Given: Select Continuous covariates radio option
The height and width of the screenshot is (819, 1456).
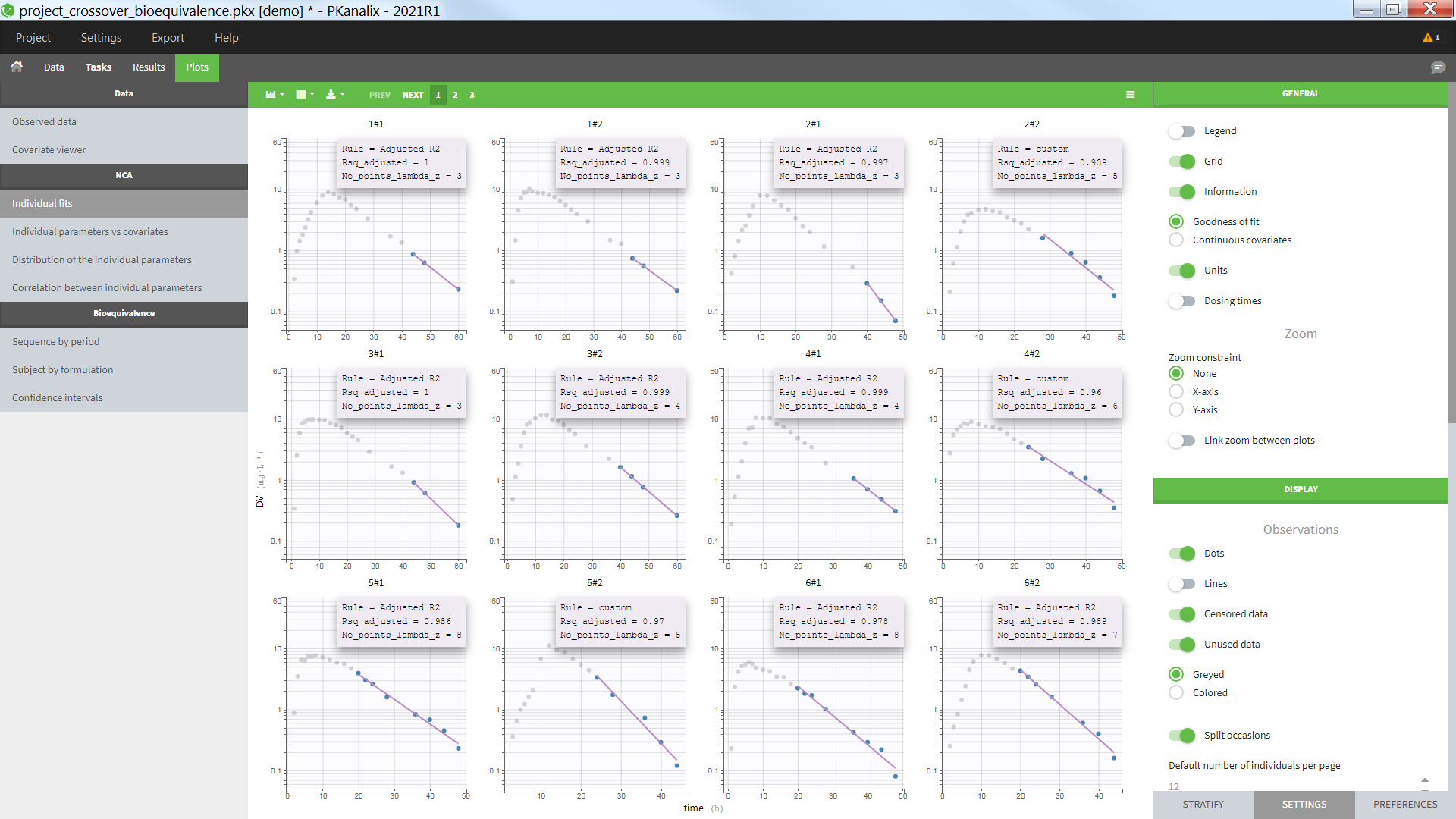Looking at the screenshot, I should 1176,240.
